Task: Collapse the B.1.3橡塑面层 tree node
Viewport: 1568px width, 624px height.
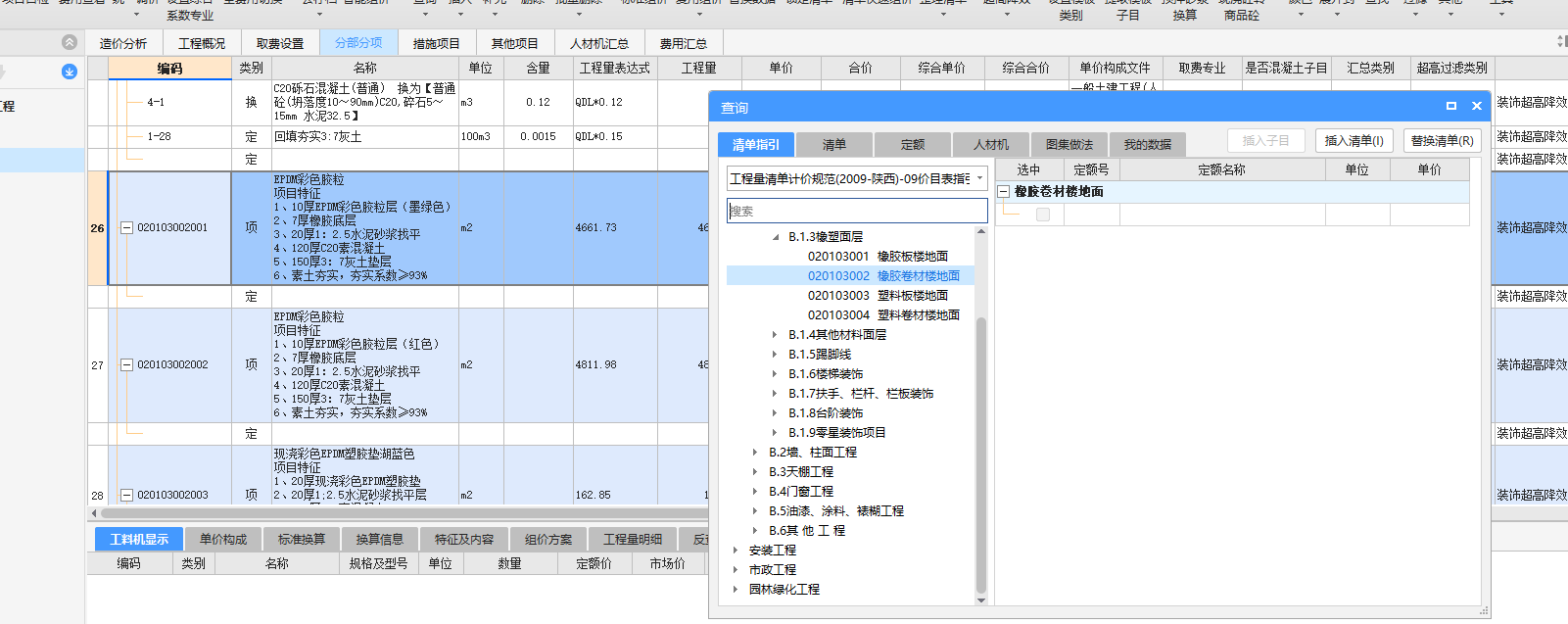Action: (x=776, y=237)
